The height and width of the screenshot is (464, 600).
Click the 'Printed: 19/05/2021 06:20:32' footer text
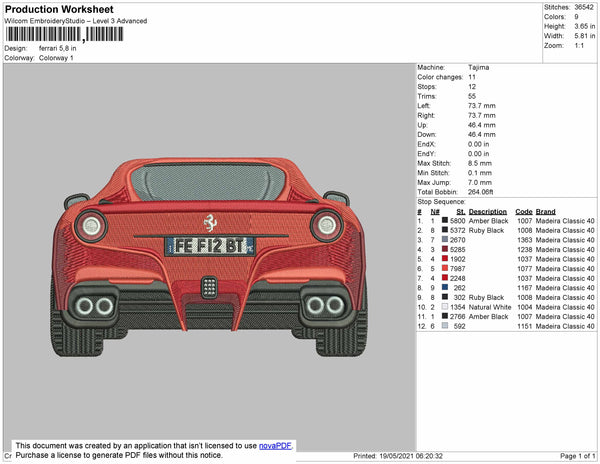pyautogui.click(x=398, y=456)
